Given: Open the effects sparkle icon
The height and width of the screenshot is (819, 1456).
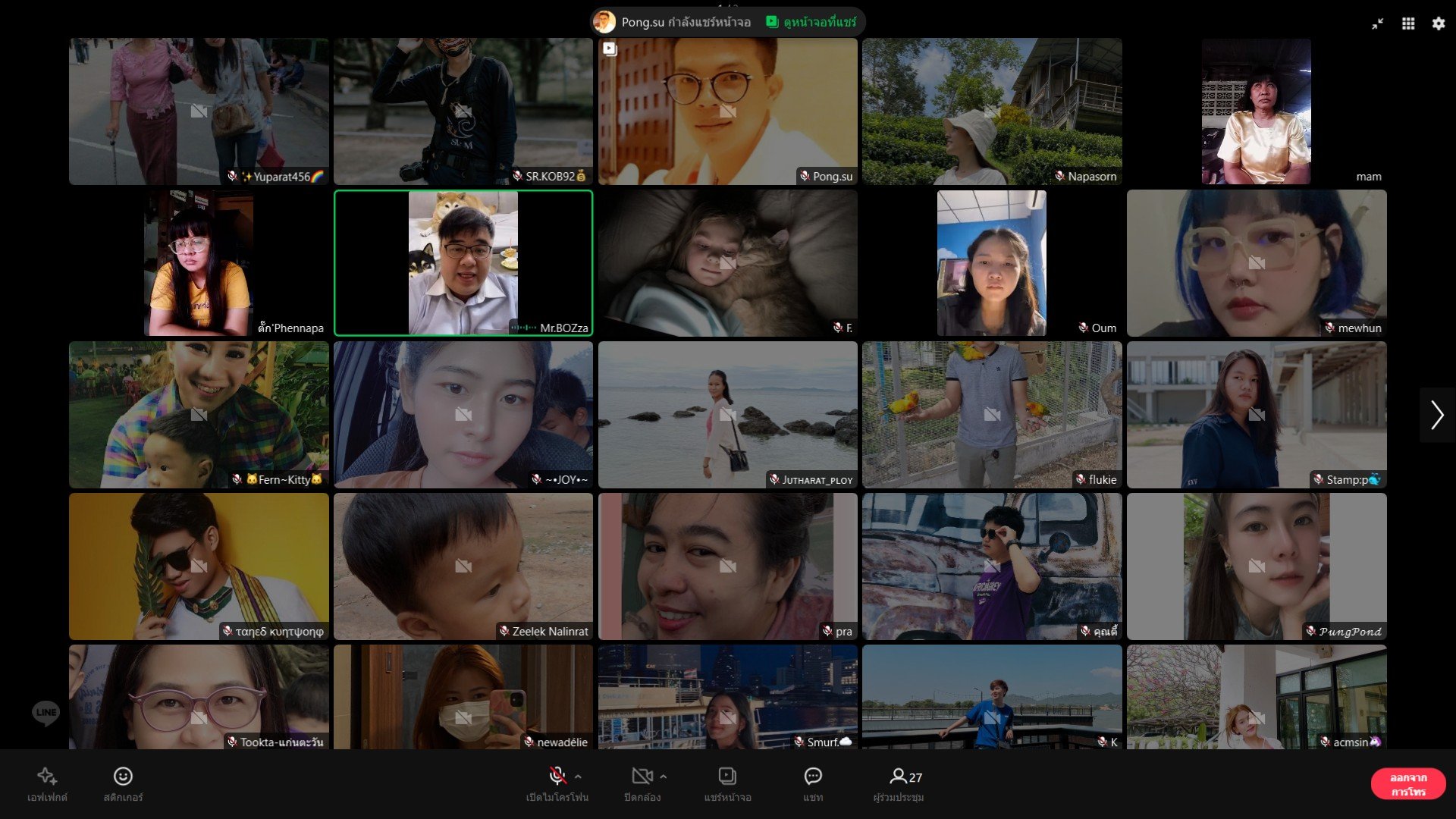Looking at the screenshot, I should pyautogui.click(x=47, y=776).
